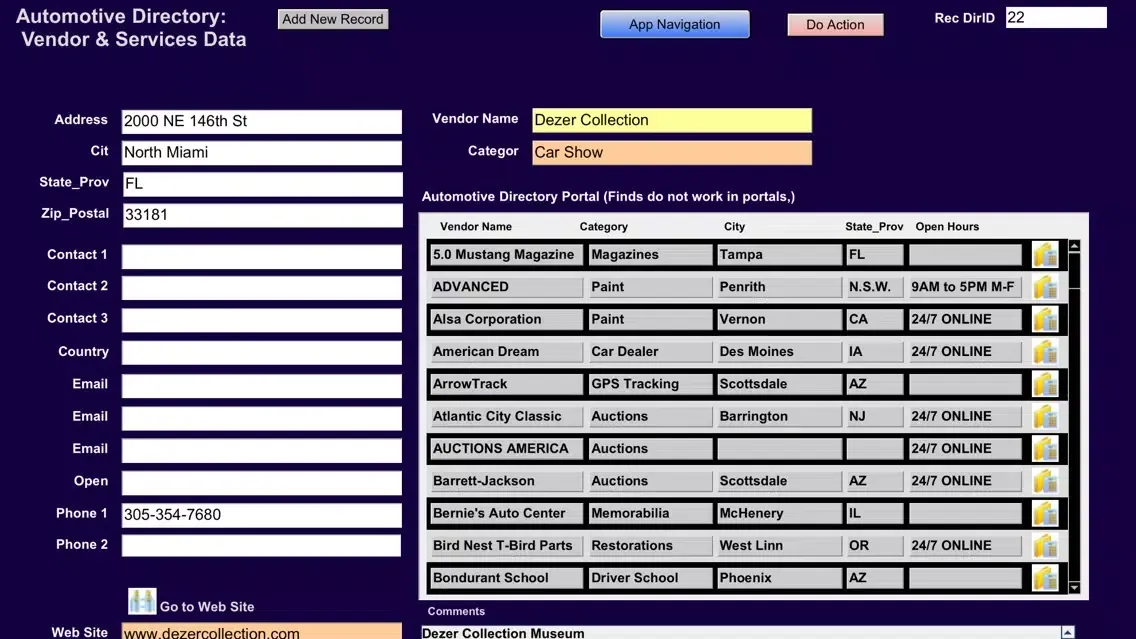The height and width of the screenshot is (639, 1136).
Task: Click inside the Comments text box
Action: 740,632
